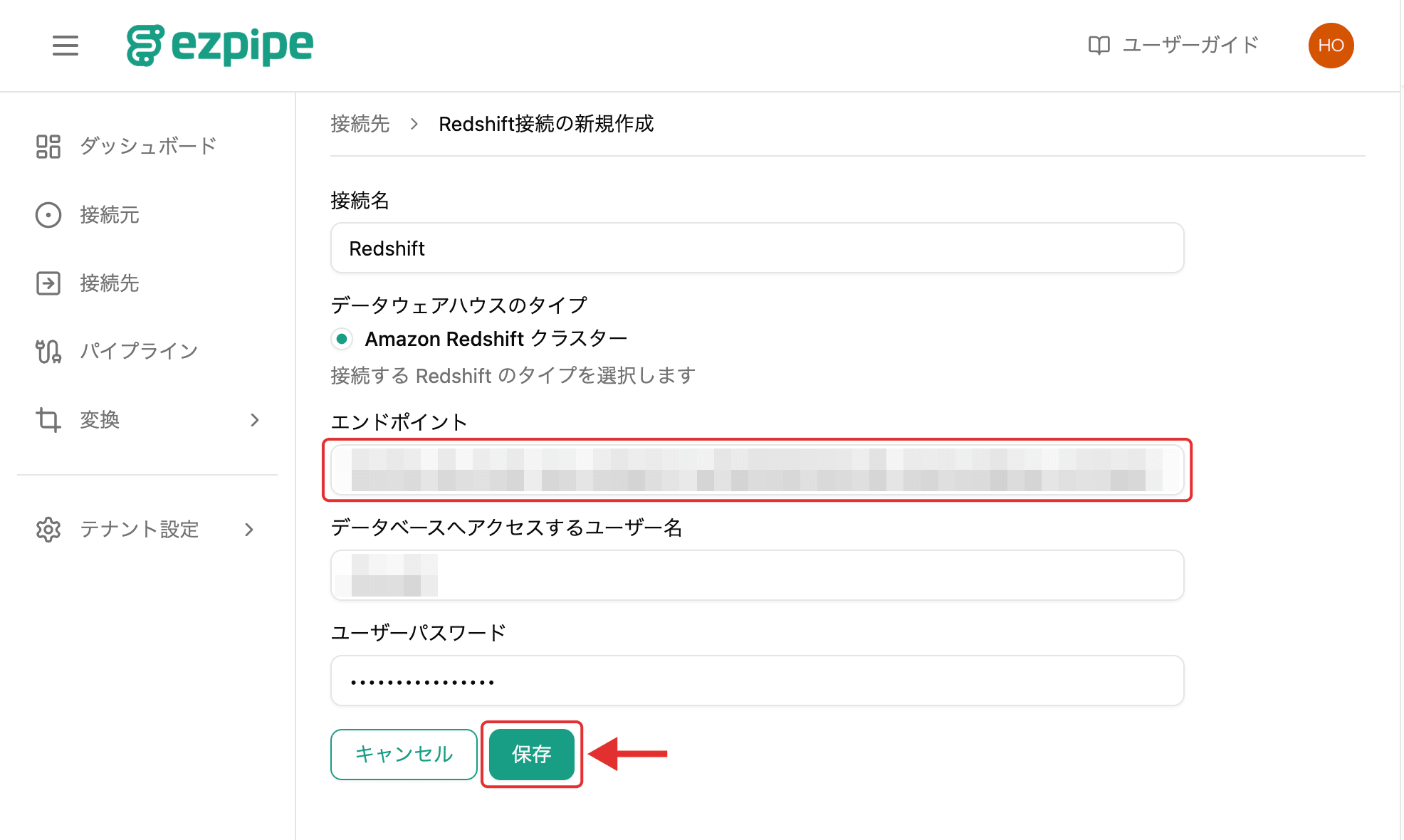The image size is (1404, 840).
Task: Click the テナント設定 gear icon
Action: [x=48, y=530]
